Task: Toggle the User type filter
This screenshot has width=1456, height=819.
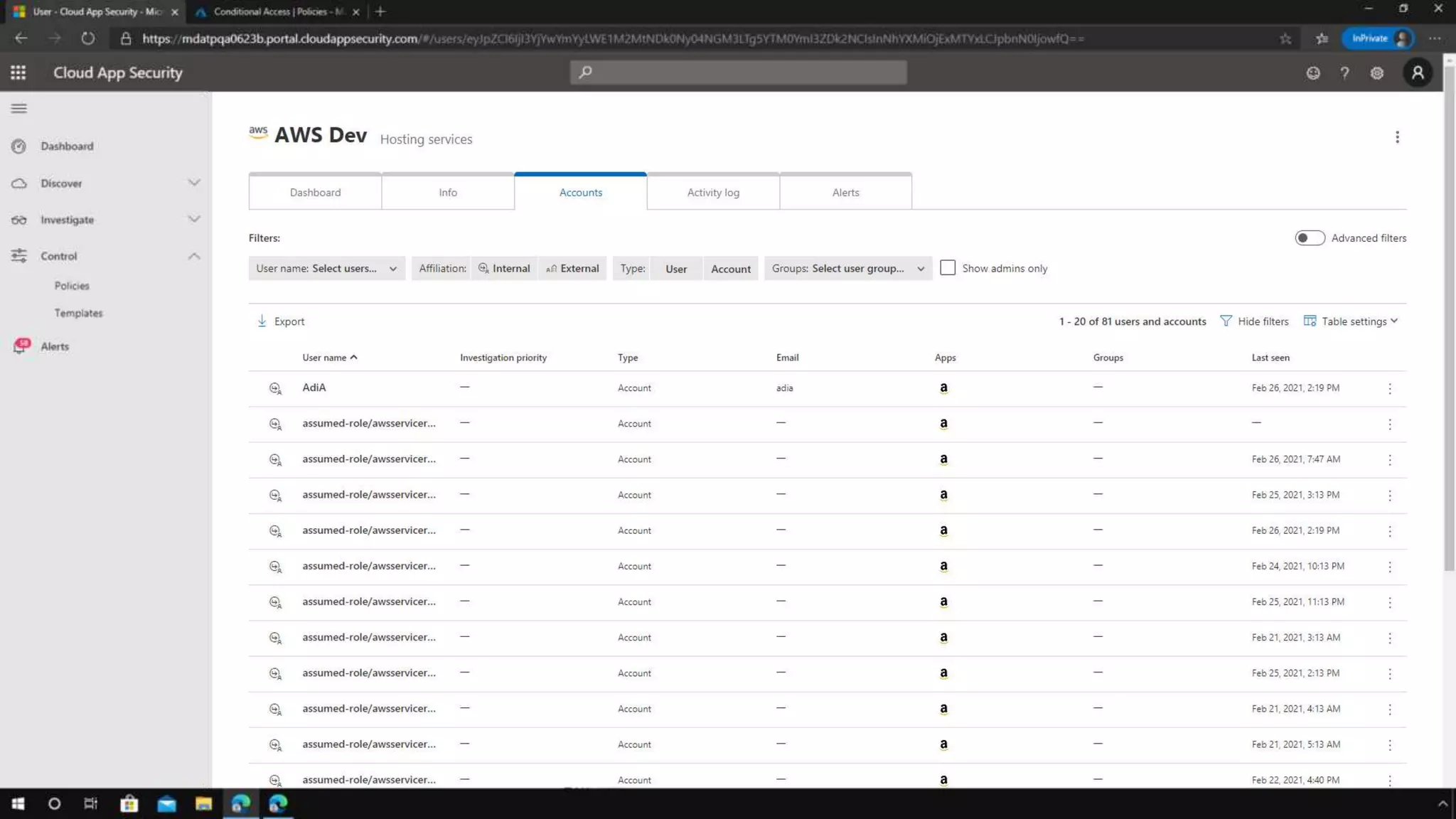Action: (x=676, y=269)
